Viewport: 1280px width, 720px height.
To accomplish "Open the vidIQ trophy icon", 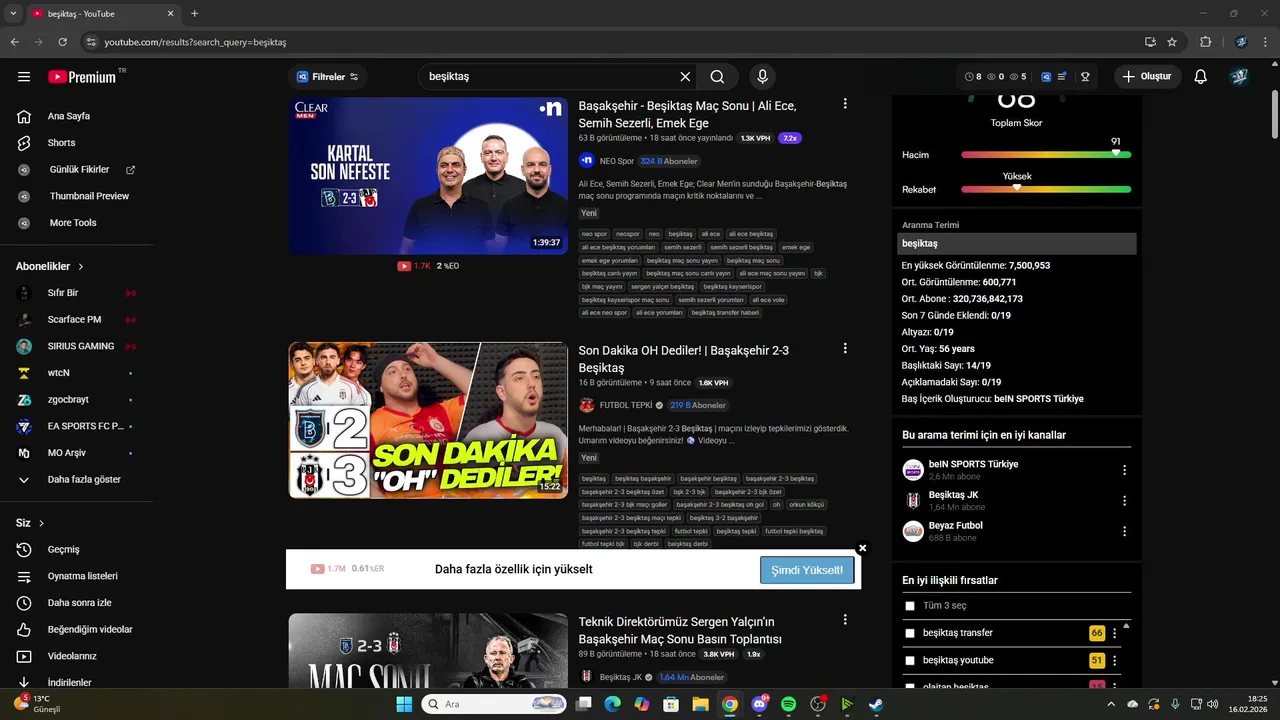I will pos(1084,77).
